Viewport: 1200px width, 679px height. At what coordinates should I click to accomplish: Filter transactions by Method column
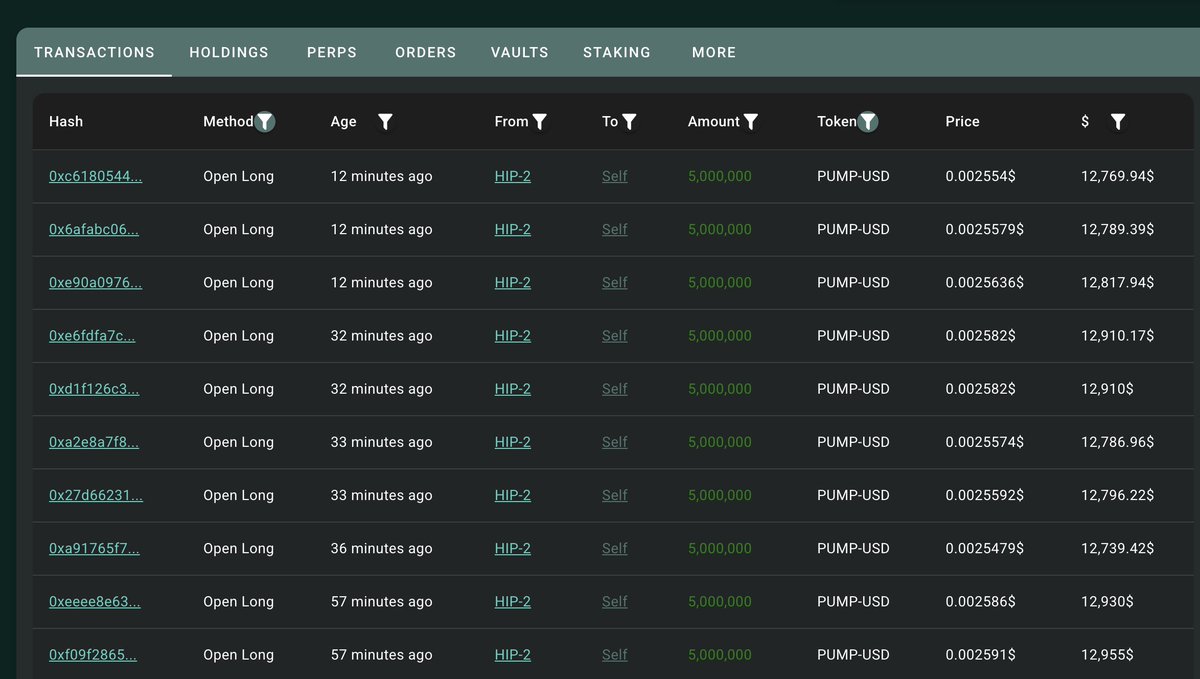(x=265, y=122)
